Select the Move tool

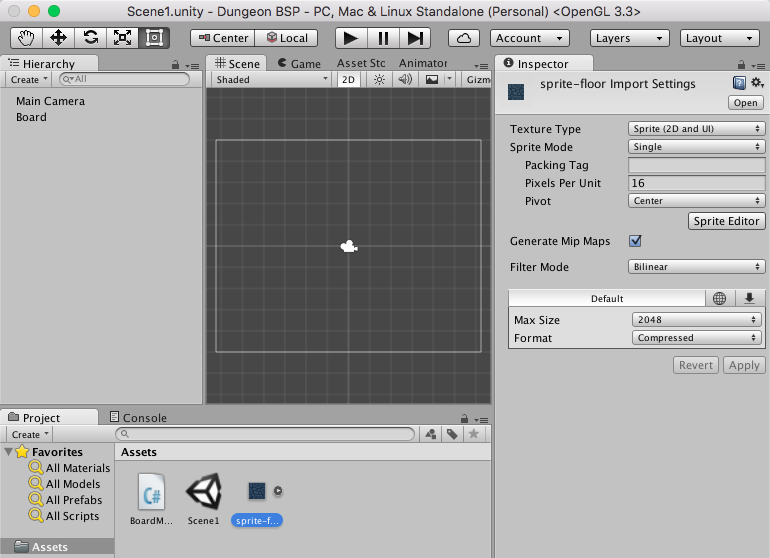click(x=58, y=38)
